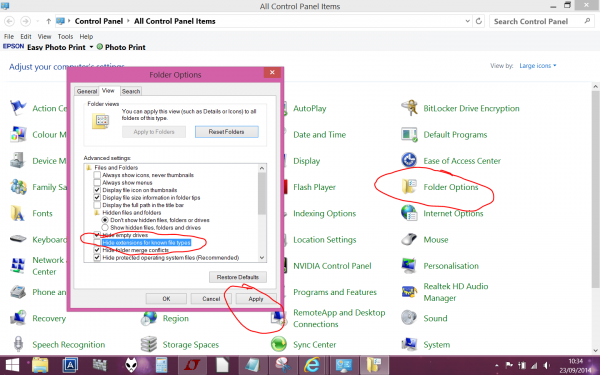This screenshot has height=375, width=600.
Task: Click OK in Folder Options
Action: click(166, 298)
